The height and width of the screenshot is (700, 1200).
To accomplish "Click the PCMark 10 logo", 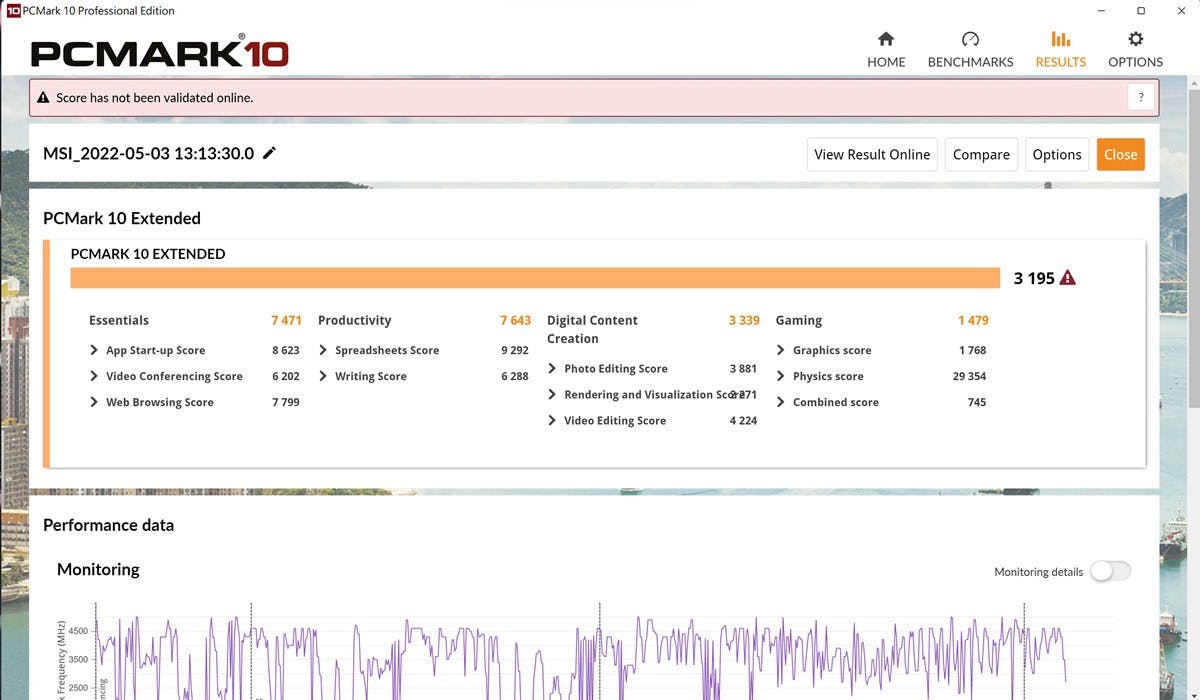I will tap(160, 53).
